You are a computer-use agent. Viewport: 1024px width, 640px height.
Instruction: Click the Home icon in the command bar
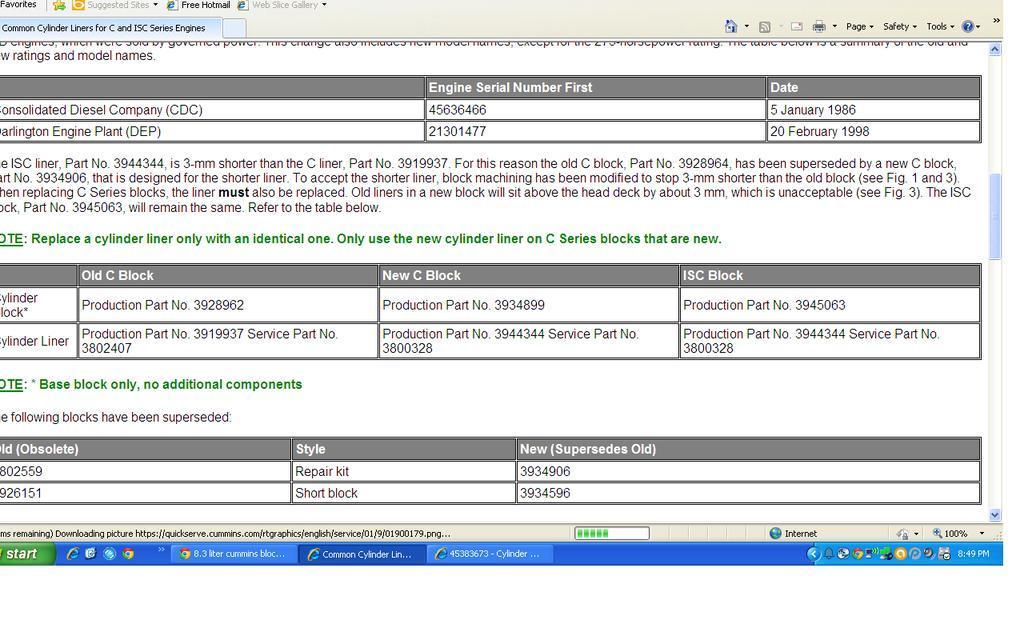point(731,27)
